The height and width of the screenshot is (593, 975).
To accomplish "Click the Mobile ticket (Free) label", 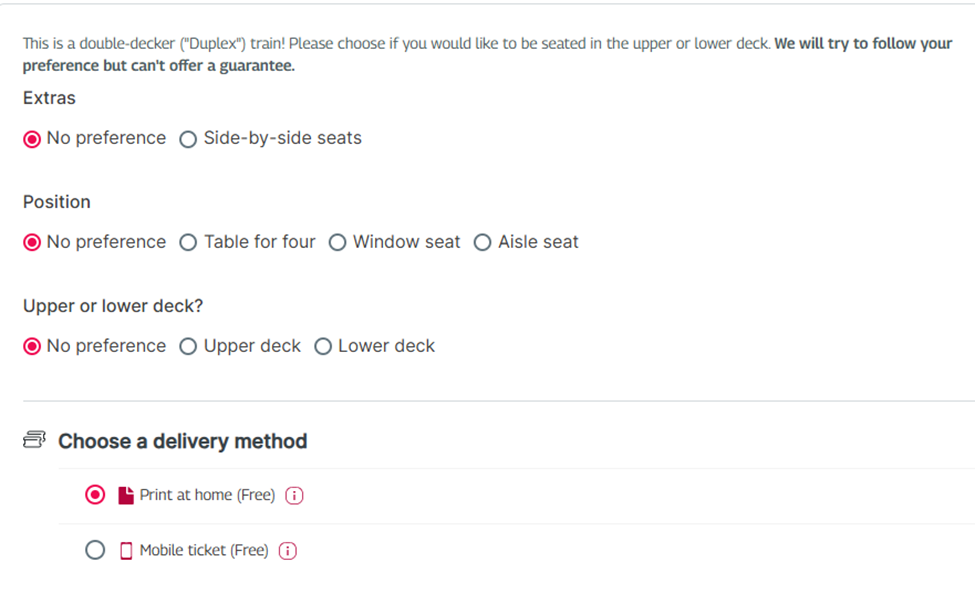I will click(x=204, y=551).
